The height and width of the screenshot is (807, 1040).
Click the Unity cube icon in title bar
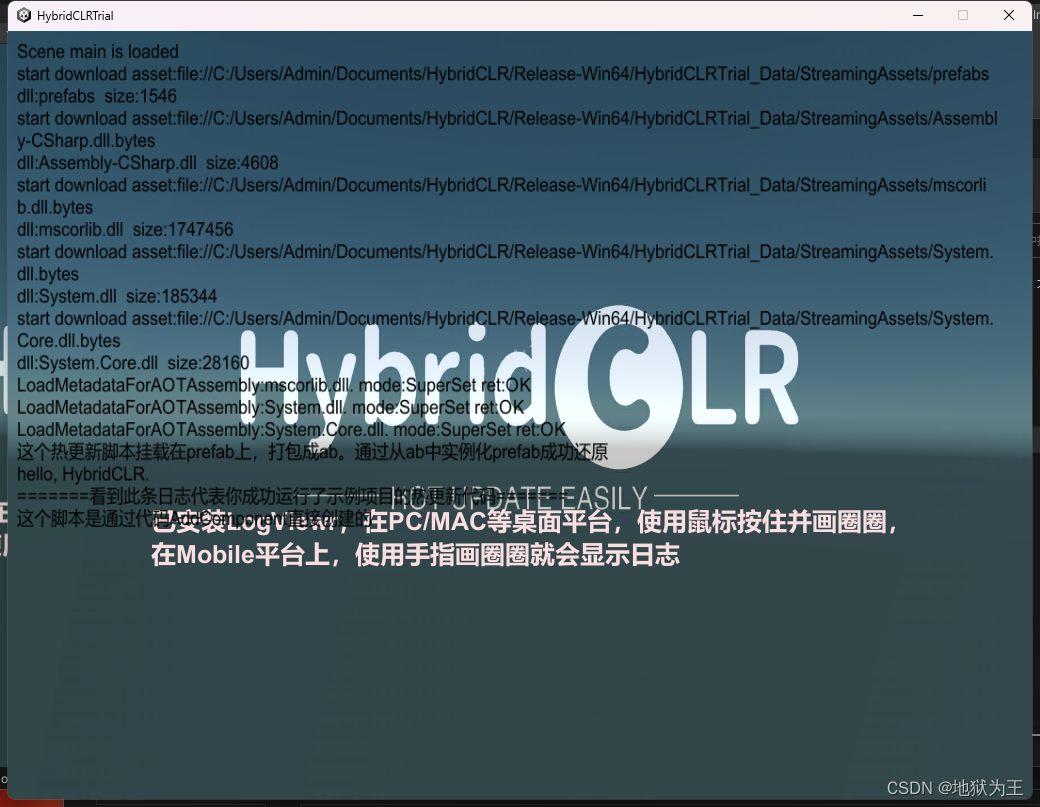22,15
